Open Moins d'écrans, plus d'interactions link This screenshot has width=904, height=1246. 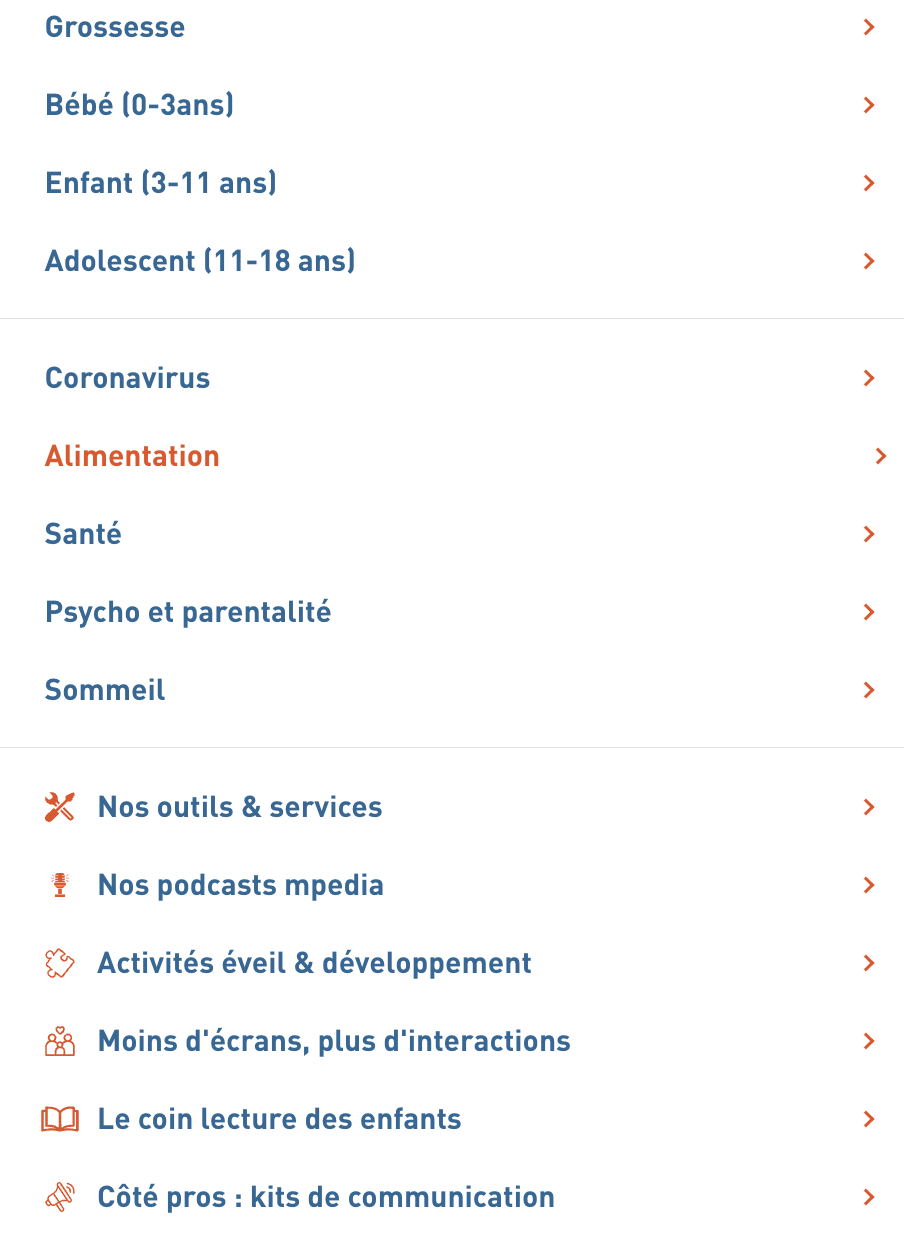(x=334, y=1041)
